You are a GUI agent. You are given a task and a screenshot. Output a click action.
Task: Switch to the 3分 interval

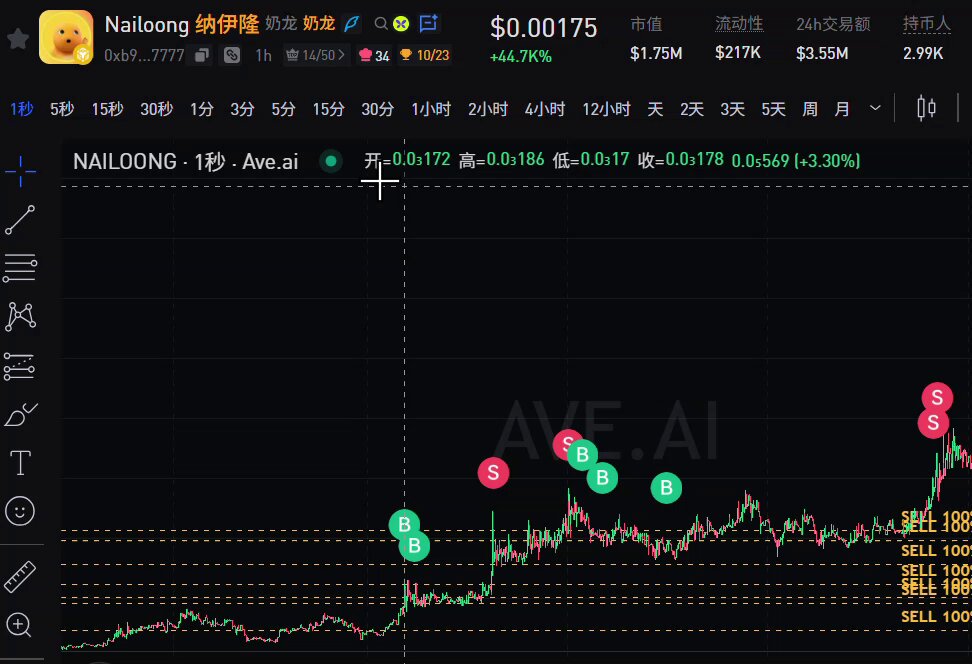(242, 109)
